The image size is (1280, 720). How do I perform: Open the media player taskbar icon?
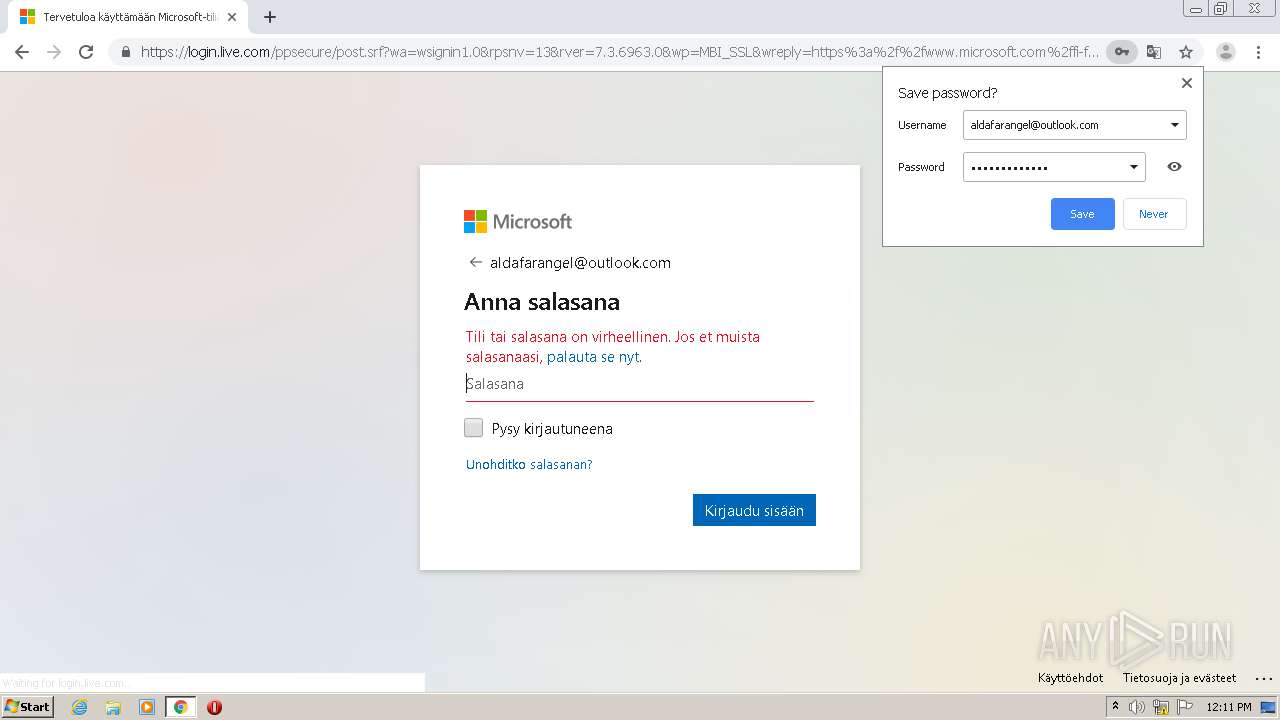tap(147, 707)
